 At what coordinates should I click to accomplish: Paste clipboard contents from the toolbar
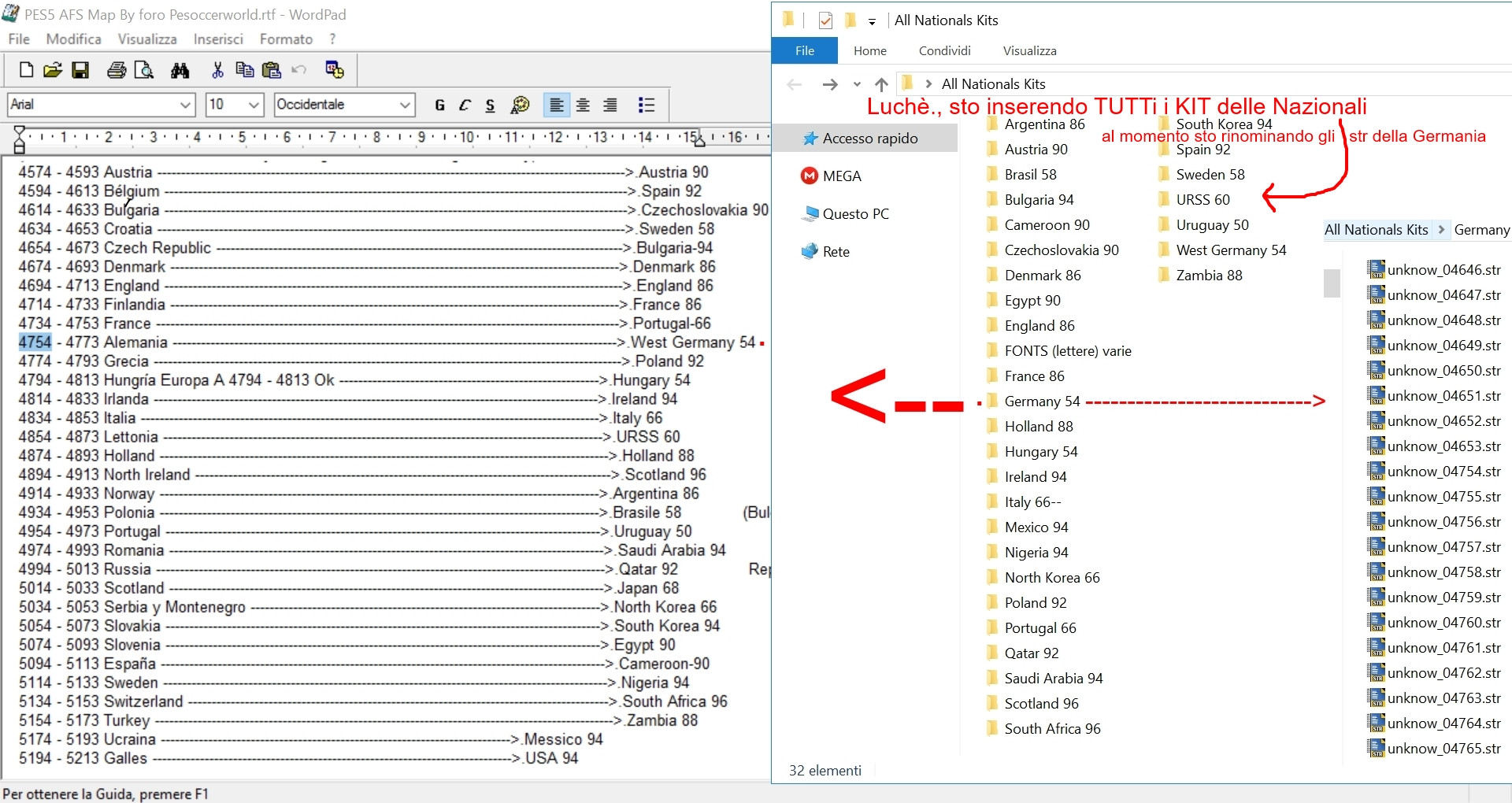click(272, 70)
